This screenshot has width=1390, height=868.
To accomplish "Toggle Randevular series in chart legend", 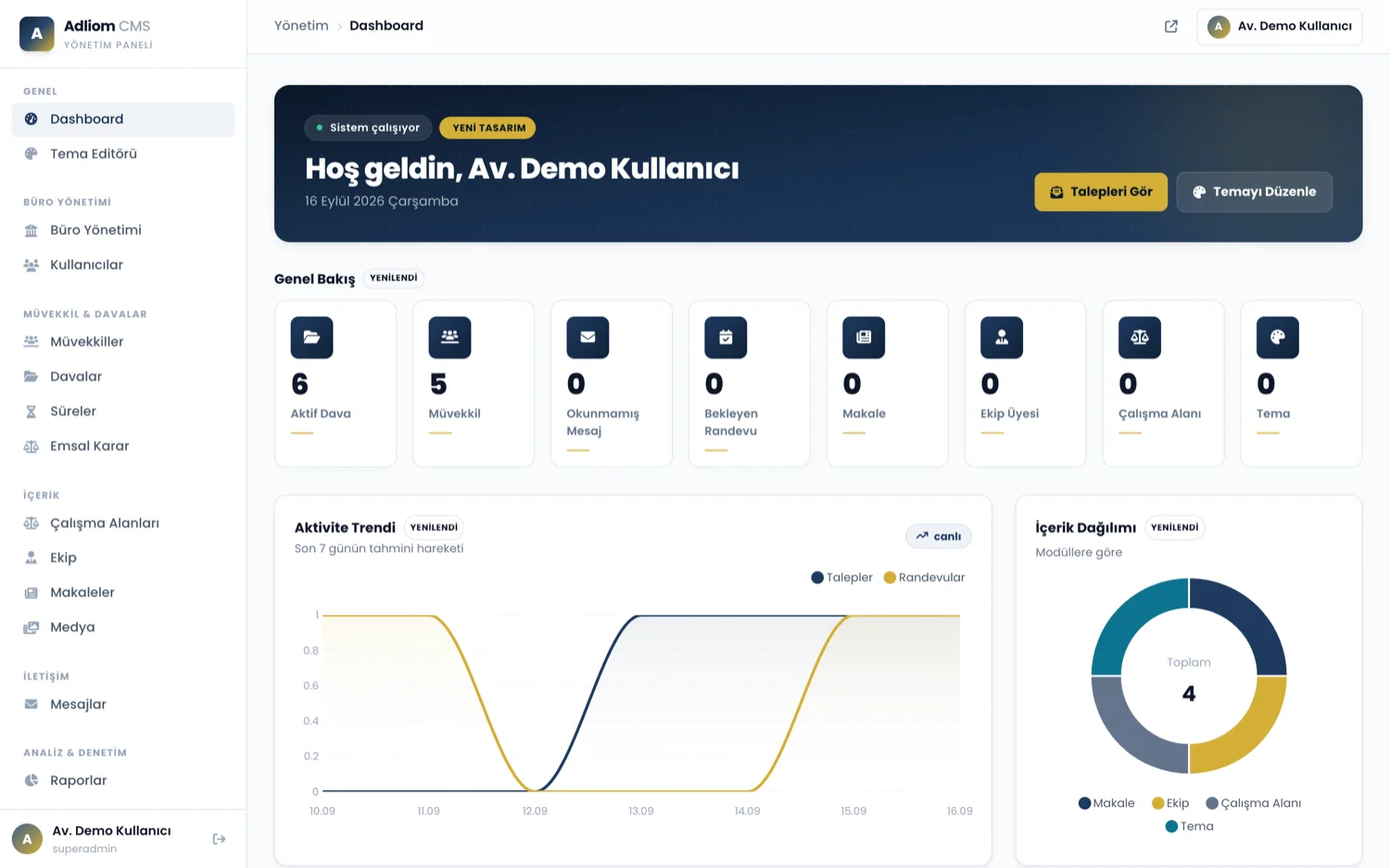I will [924, 577].
